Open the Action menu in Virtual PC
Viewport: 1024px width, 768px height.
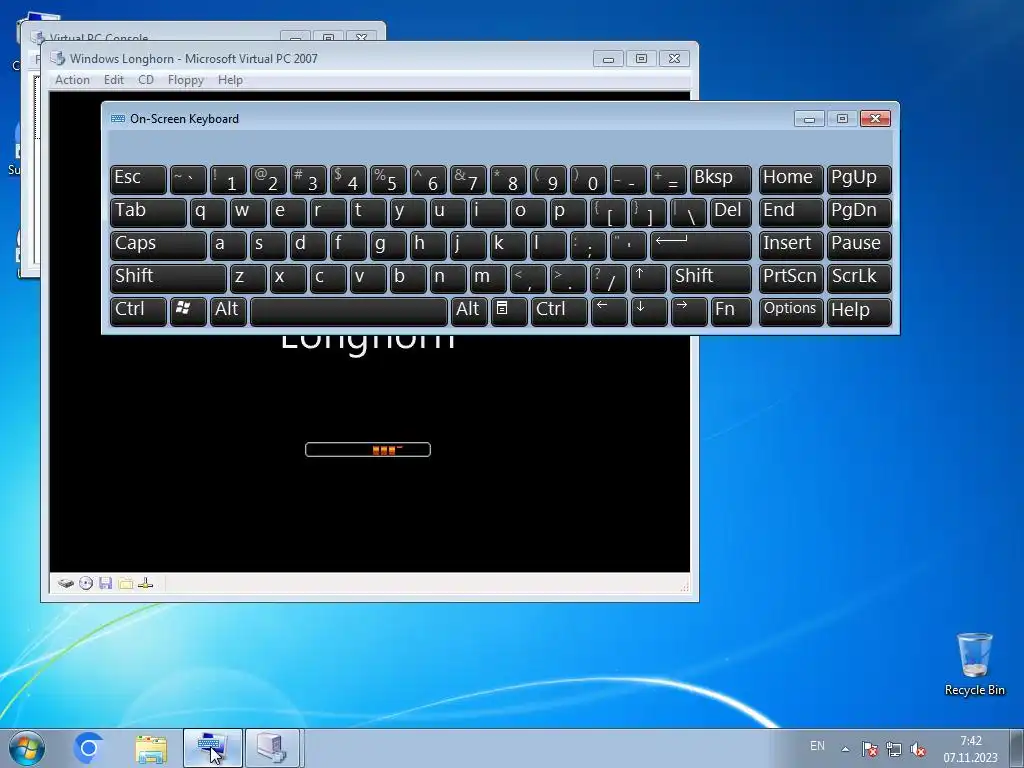tap(72, 80)
